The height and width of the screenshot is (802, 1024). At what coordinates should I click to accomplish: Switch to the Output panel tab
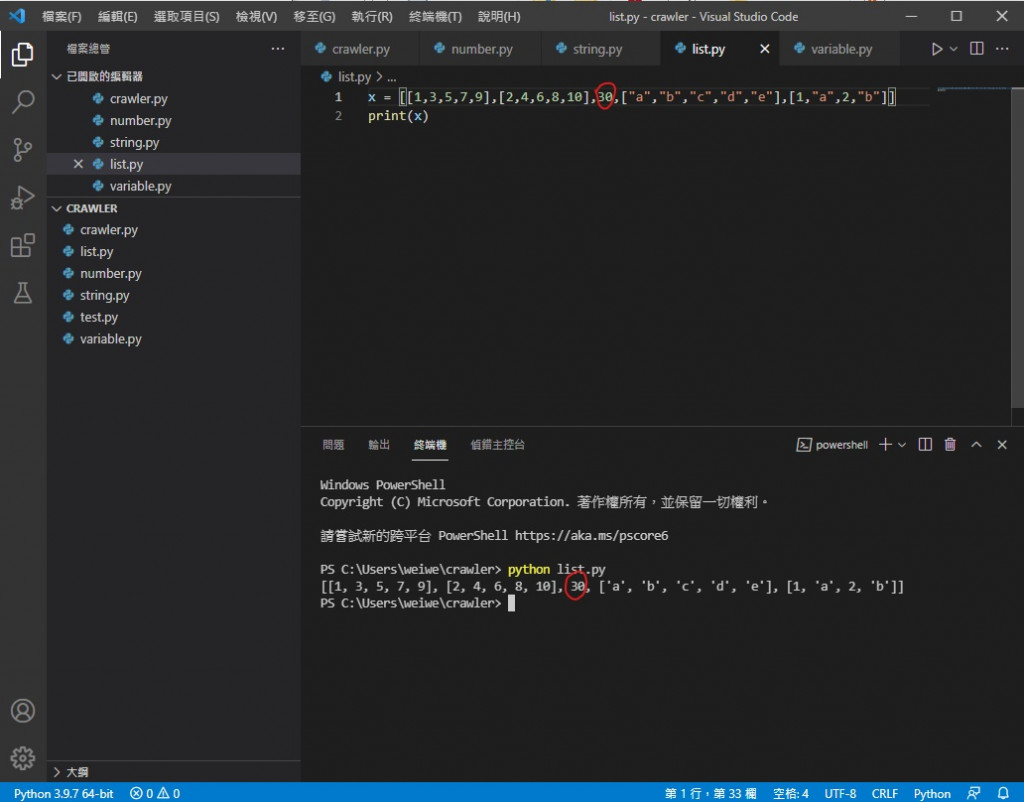pyautogui.click(x=379, y=445)
